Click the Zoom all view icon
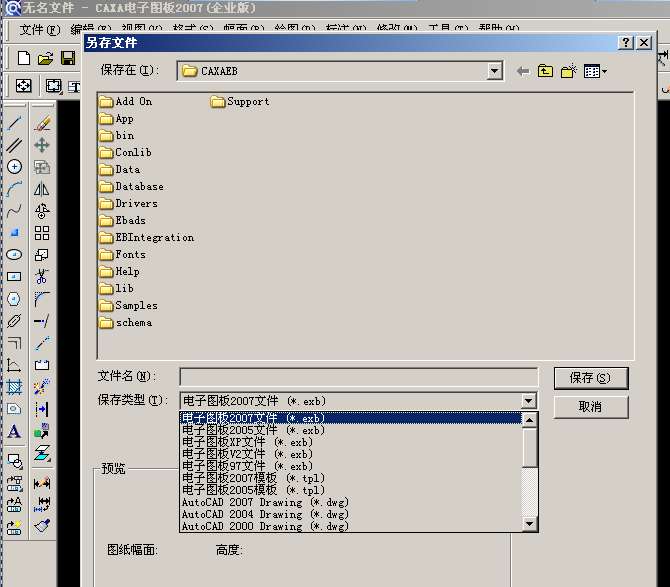 click(24, 86)
